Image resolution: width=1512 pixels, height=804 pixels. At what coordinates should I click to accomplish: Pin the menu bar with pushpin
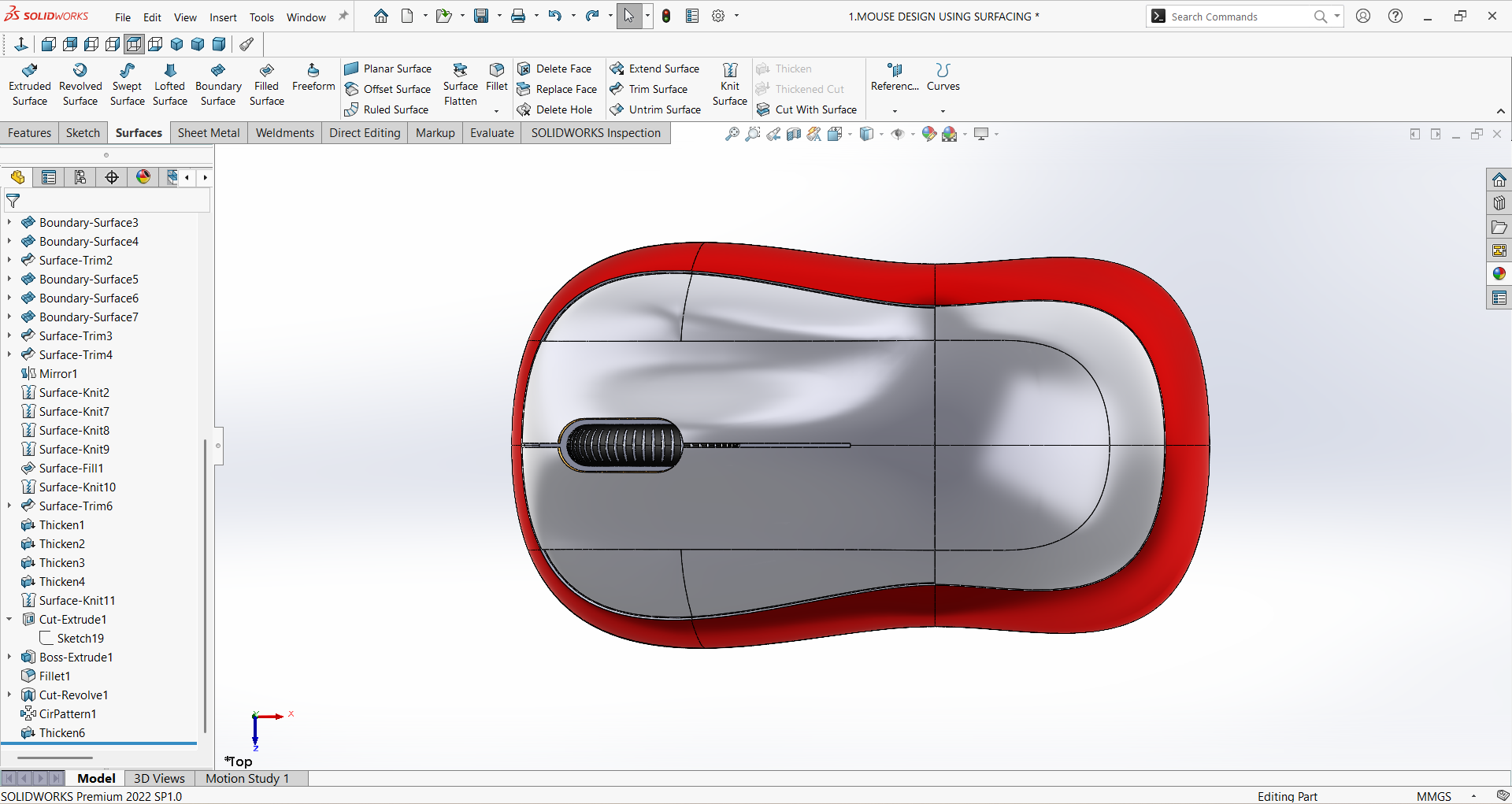pyautogui.click(x=343, y=17)
